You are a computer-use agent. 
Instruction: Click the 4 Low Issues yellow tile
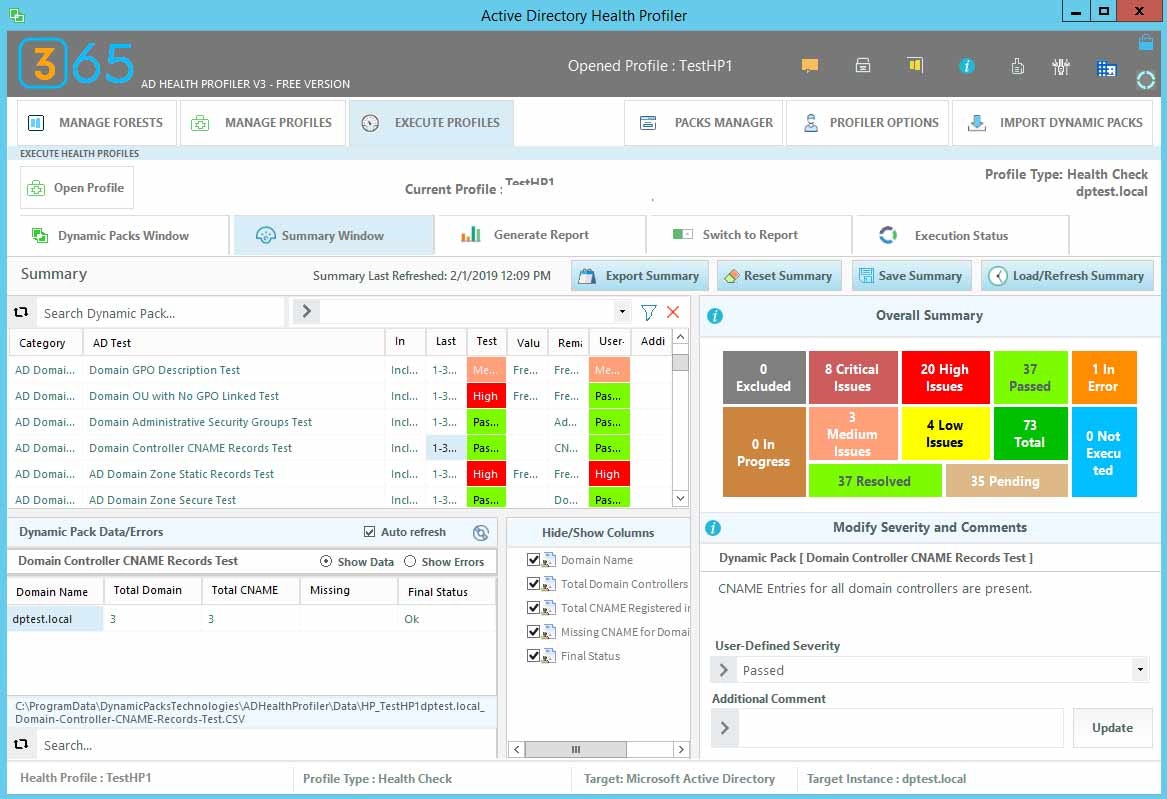(x=945, y=433)
